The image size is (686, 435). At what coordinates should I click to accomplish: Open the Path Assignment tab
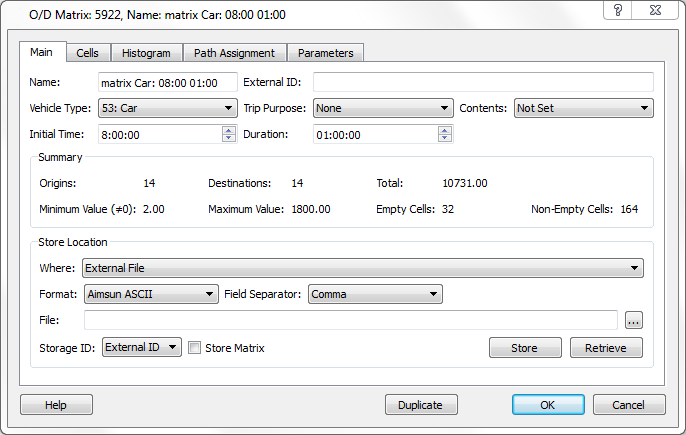pyautogui.click(x=234, y=53)
